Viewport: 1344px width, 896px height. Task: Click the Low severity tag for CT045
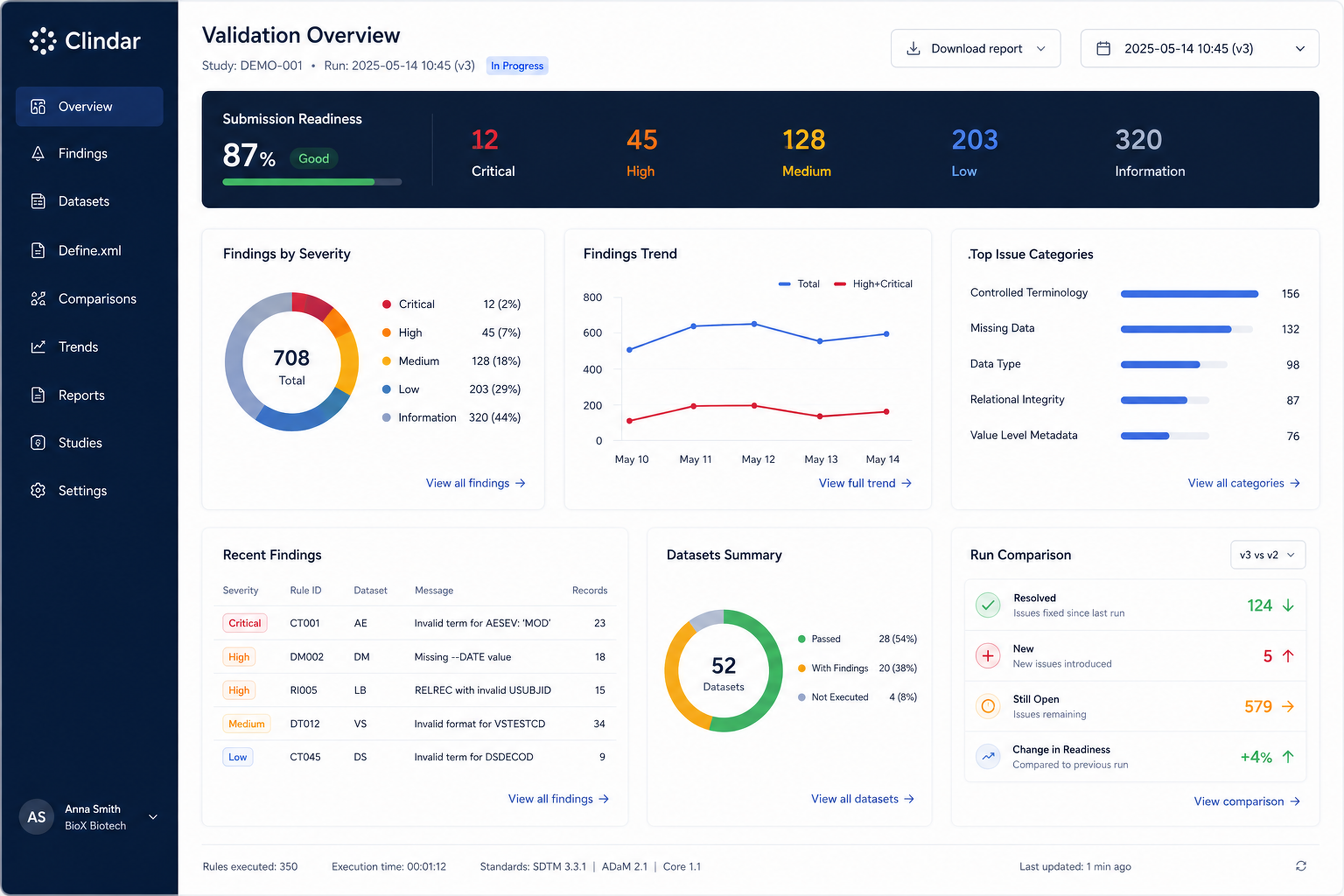coord(238,756)
